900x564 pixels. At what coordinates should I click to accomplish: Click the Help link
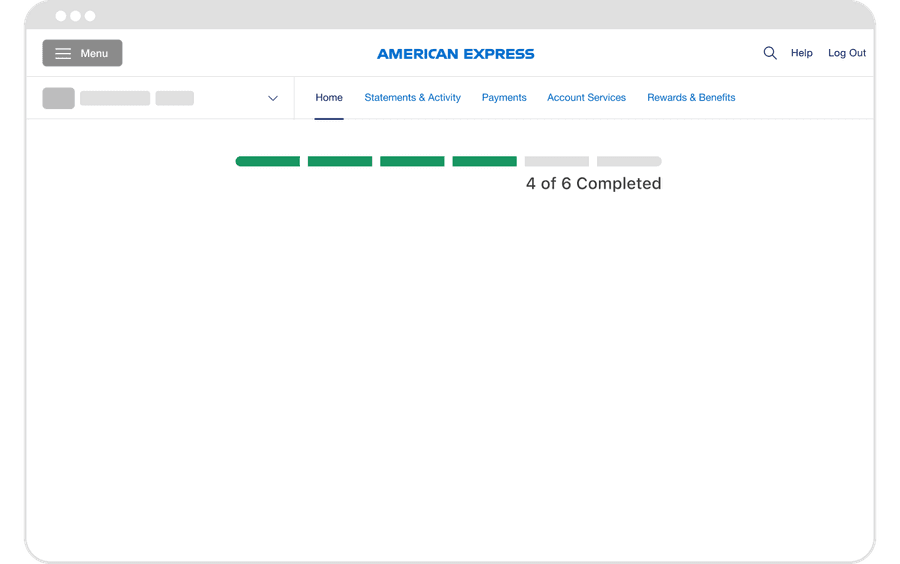pos(802,53)
